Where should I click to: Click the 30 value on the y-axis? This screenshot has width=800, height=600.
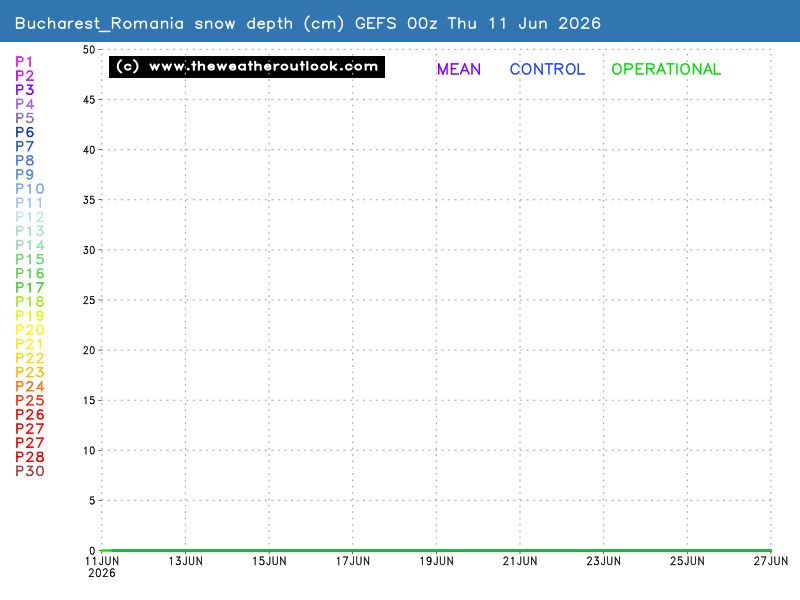coord(89,250)
